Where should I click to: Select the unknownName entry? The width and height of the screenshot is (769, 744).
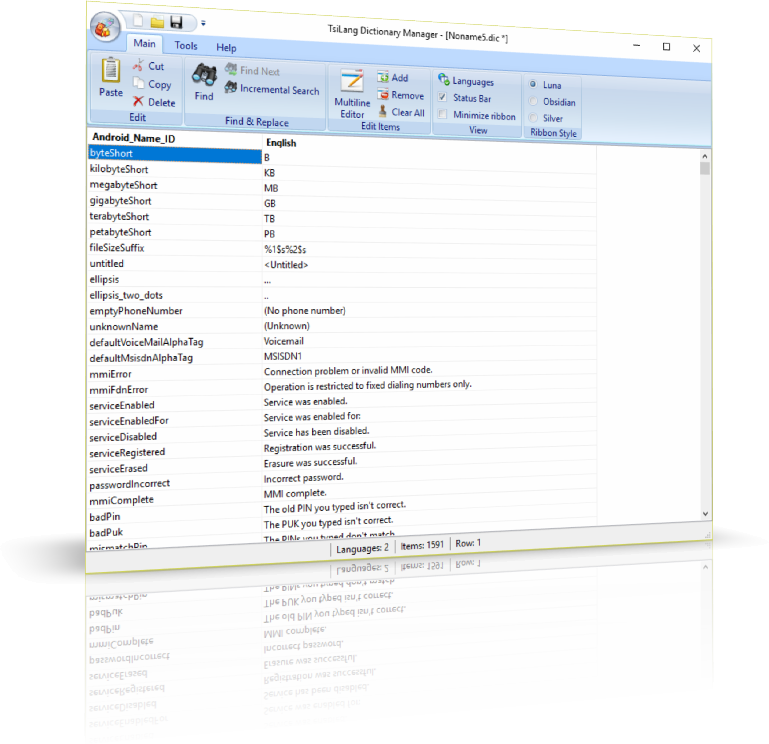click(175, 326)
